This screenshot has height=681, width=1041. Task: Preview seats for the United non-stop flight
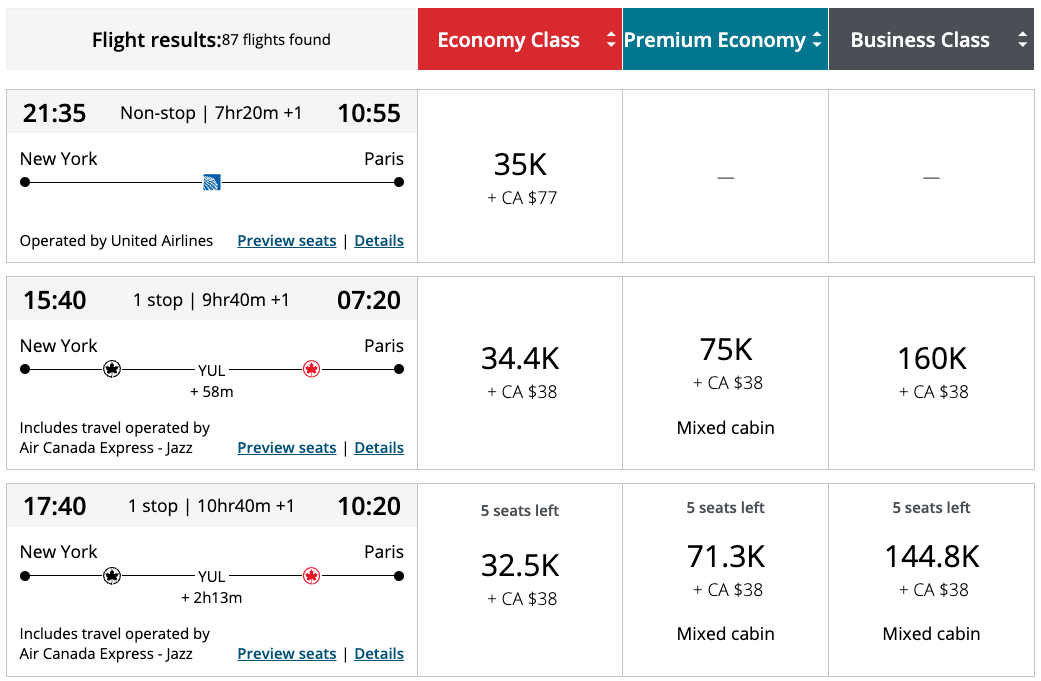point(286,241)
